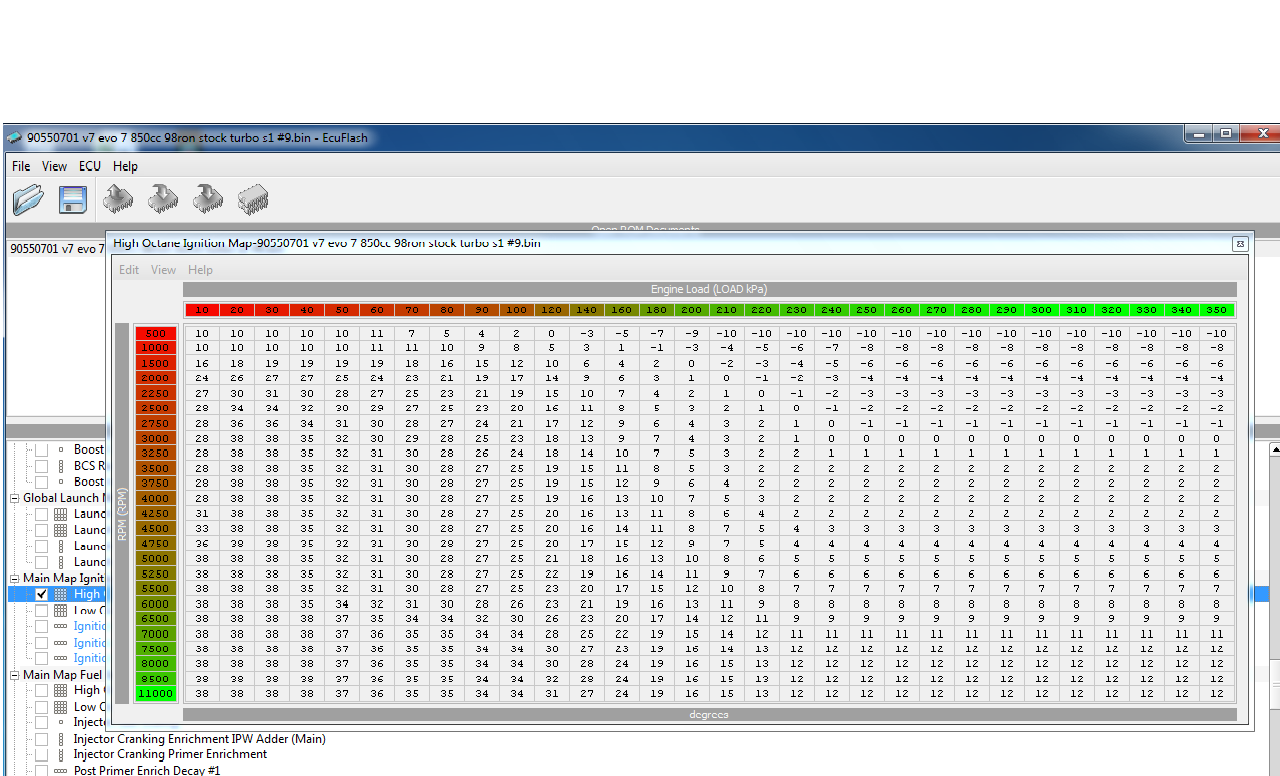Select the cell at RPM 6000, load 60

pyautogui.click(x=377, y=603)
